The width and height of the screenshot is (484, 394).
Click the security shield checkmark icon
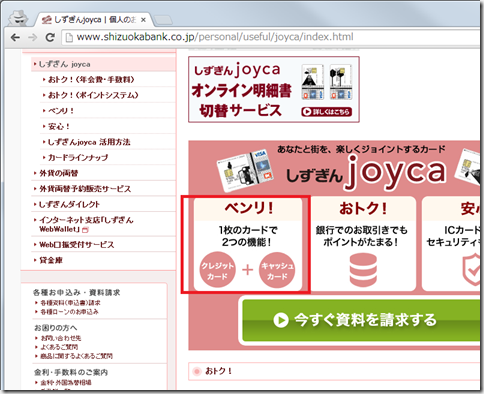click(x=472, y=269)
